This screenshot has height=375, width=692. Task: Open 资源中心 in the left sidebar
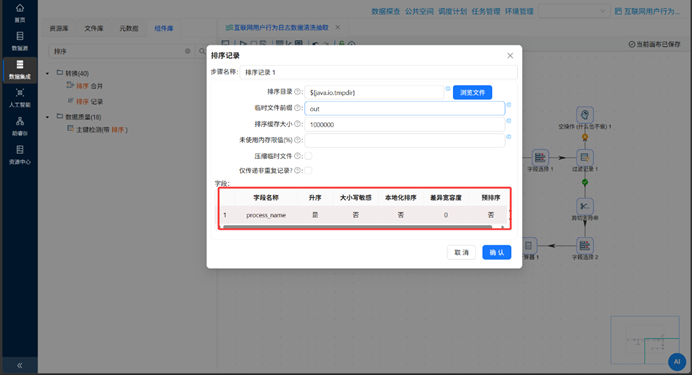[x=19, y=155]
